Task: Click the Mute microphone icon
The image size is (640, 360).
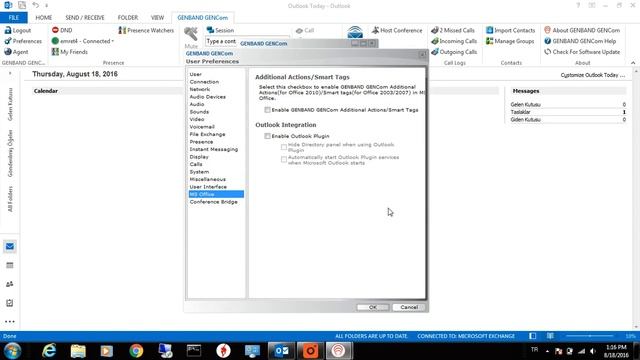Action: pos(191,34)
